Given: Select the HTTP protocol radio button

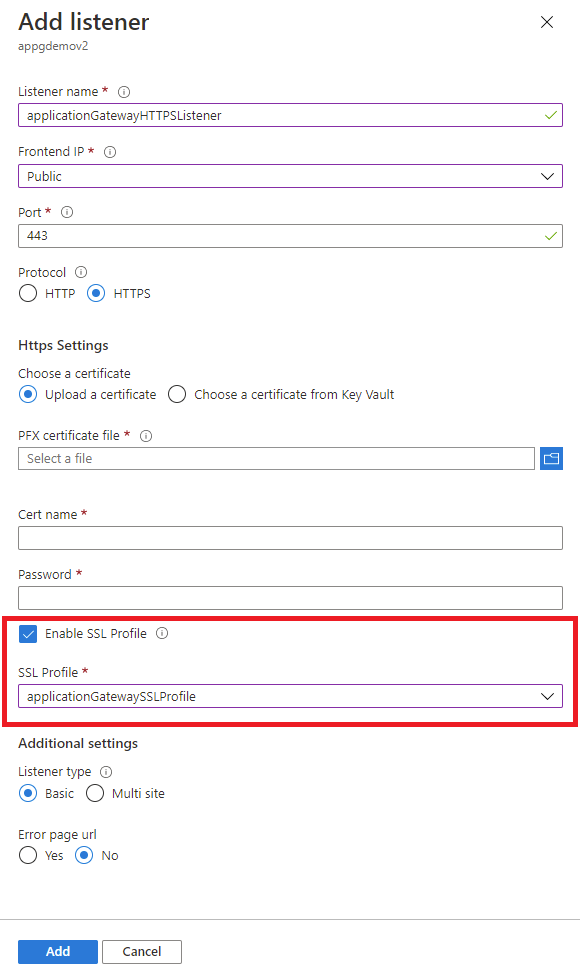Looking at the screenshot, I should click(28, 293).
